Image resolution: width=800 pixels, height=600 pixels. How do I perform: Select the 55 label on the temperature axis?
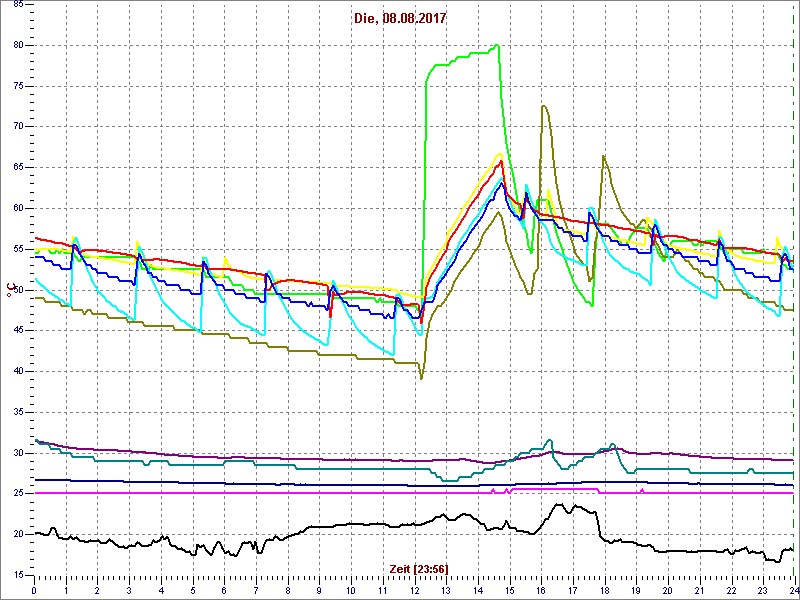[x=17, y=249]
